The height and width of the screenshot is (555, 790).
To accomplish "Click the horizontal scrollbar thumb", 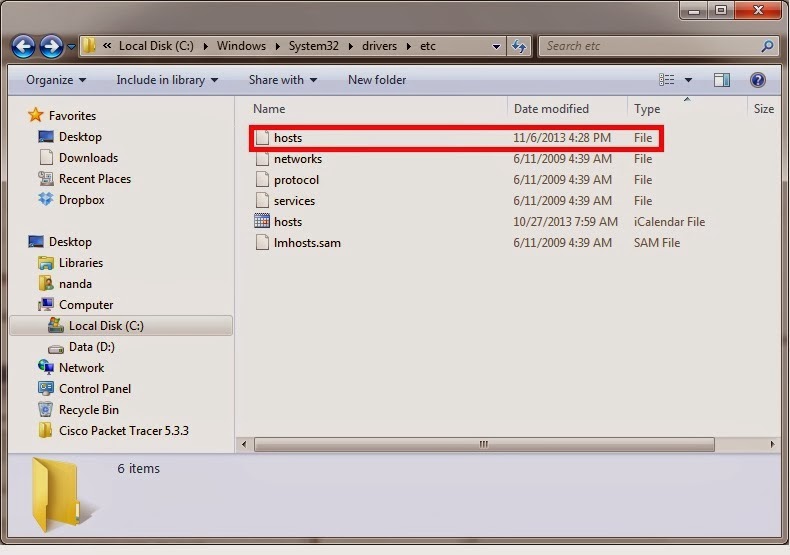I will pyautogui.click(x=484, y=445).
